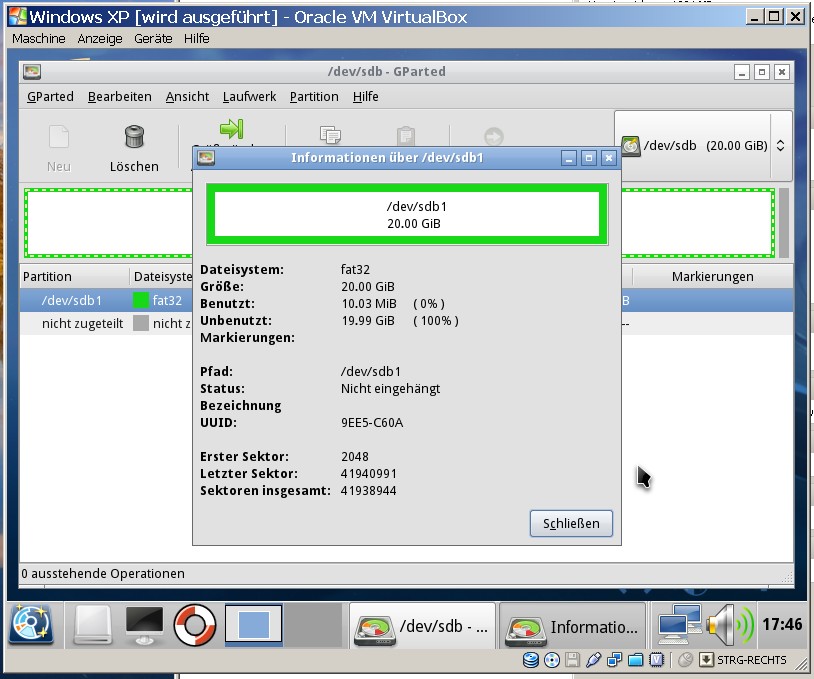Click the UUID value 9EE5-C60A
814x679 pixels.
pyautogui.click(x=372, y=423)
